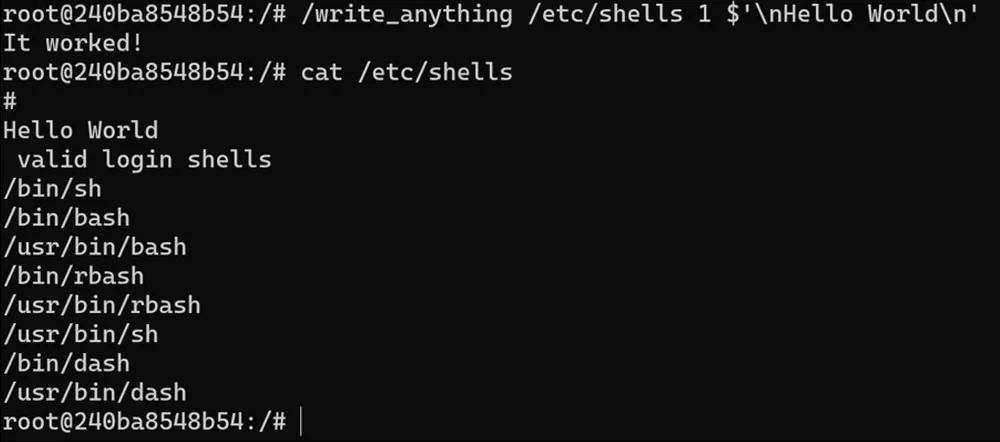Click the 'Hello World' output line
The height and width of the screenshot is (442, 1000).
80,130
